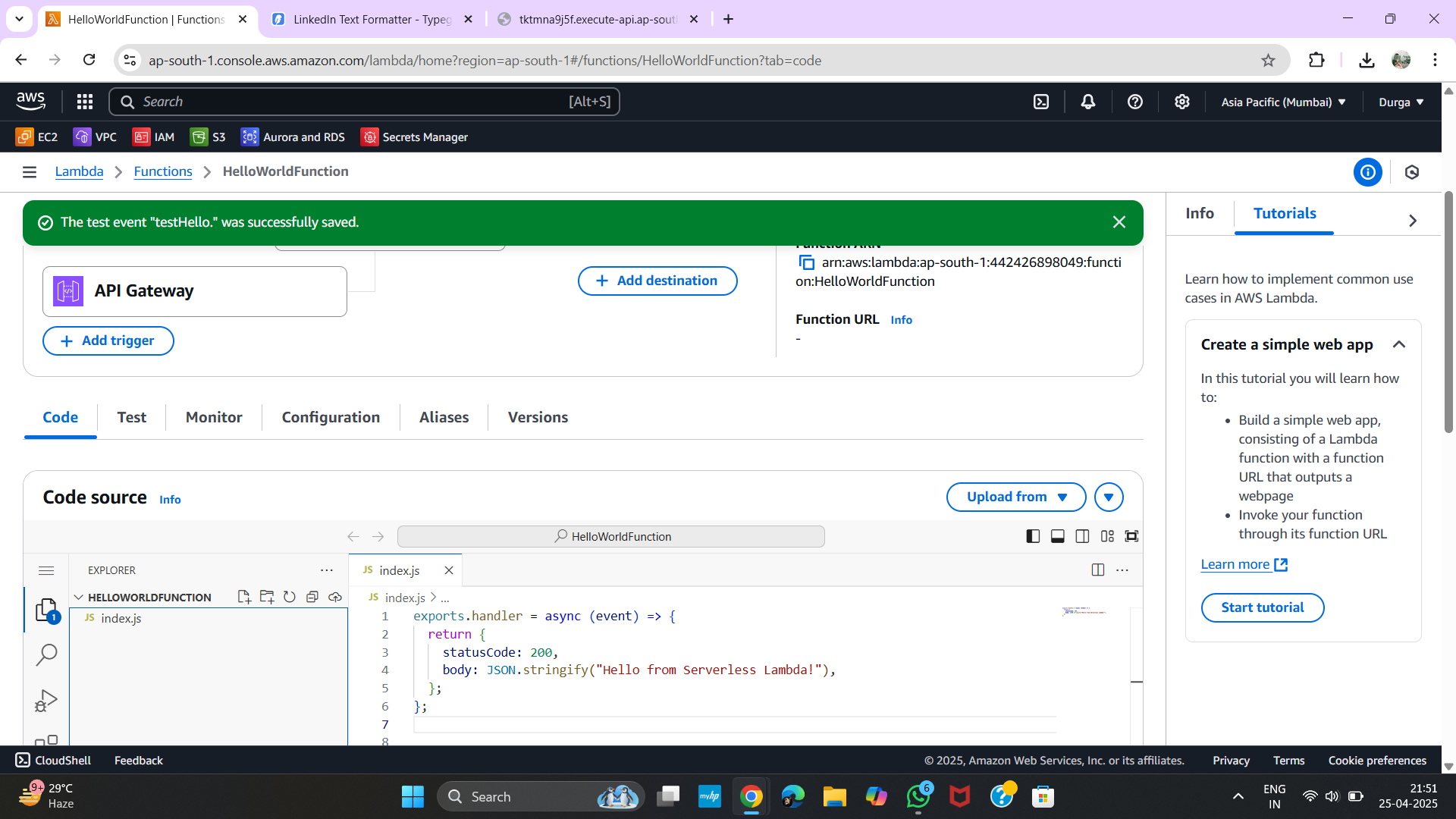Open the round dropdown beside Upload from

[1109, 497]
